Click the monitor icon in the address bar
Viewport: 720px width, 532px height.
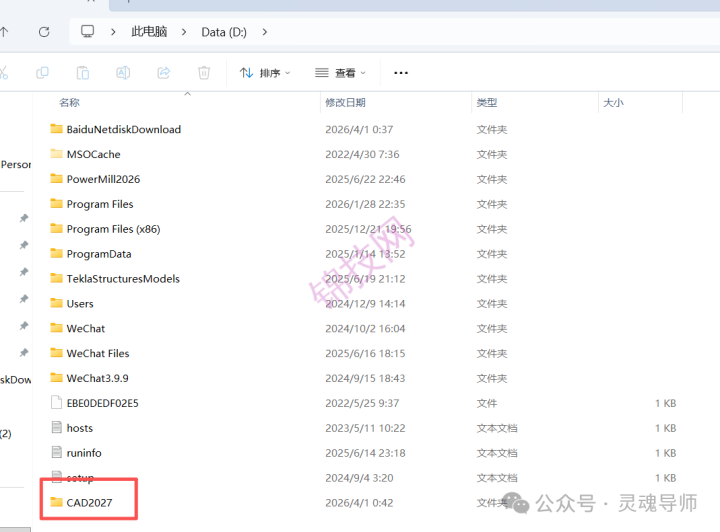pos(88,32)
